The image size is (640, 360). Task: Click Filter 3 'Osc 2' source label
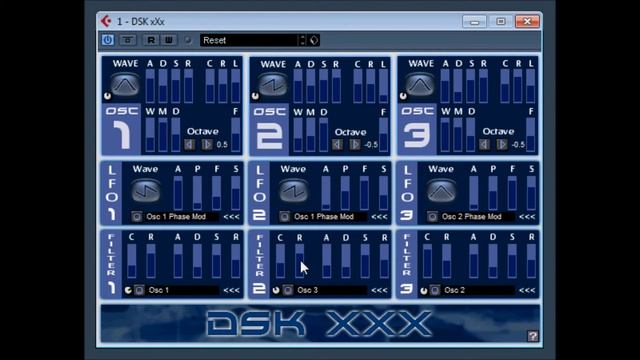pos(454,290)
